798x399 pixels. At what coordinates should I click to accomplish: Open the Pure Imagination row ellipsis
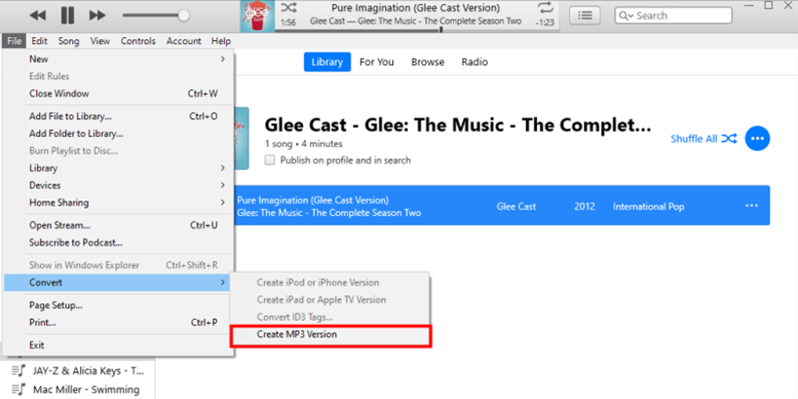click(752, 206)
